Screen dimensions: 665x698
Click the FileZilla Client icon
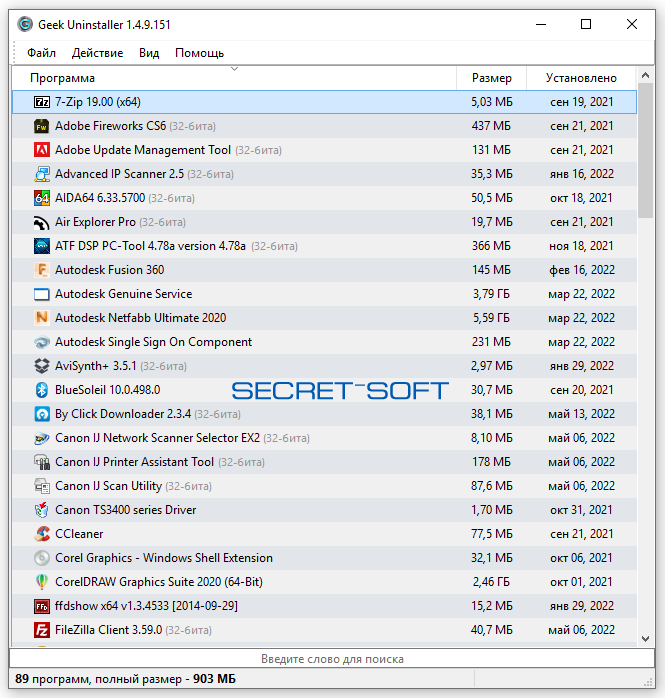click(42, 630)
